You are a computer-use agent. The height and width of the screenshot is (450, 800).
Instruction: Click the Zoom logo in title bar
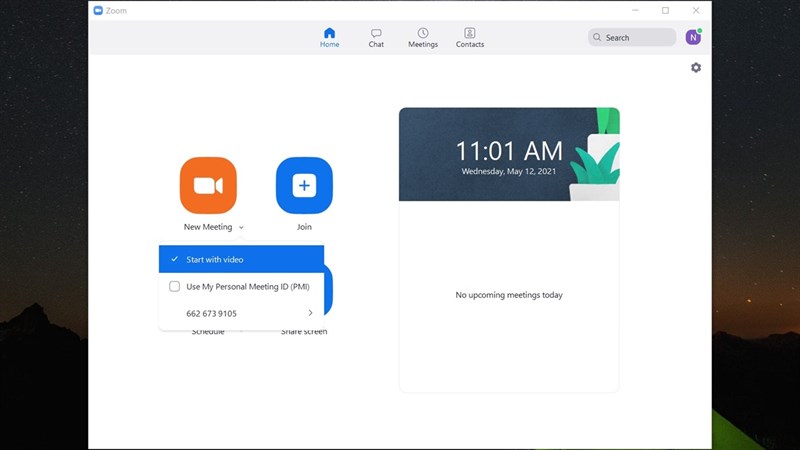point(98,10)
